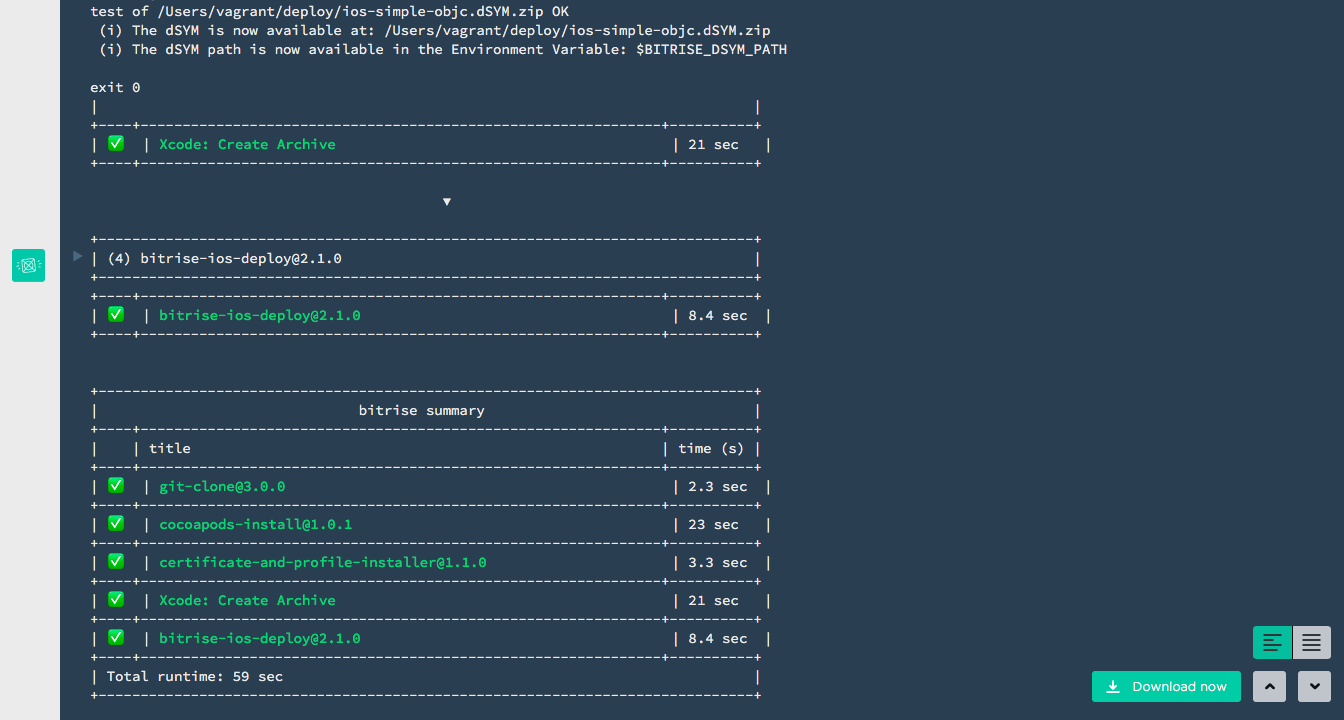This screenshot has width=1344, height=720.
Task: Click the 3.3 sec time for certificate installer
Action: (x=718, y=563)
